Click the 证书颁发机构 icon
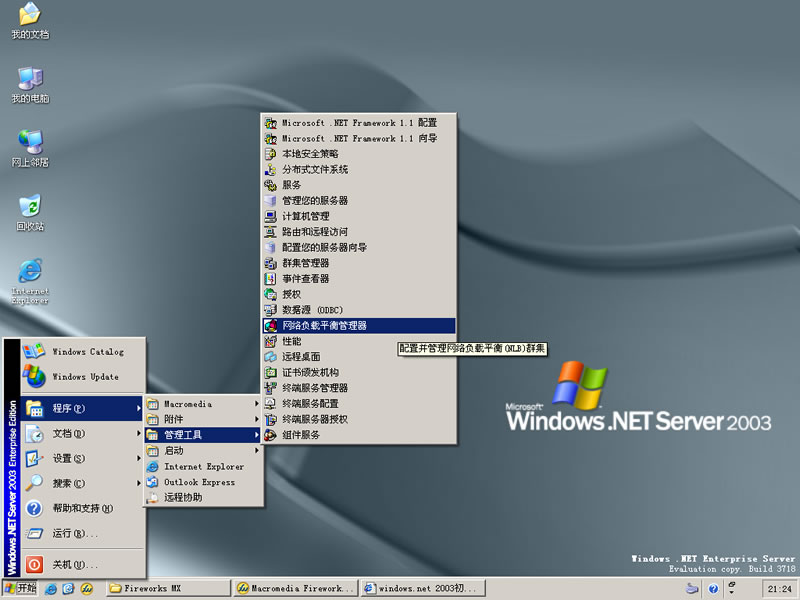This screenshot has height=600, width=800. pos(270,372)
